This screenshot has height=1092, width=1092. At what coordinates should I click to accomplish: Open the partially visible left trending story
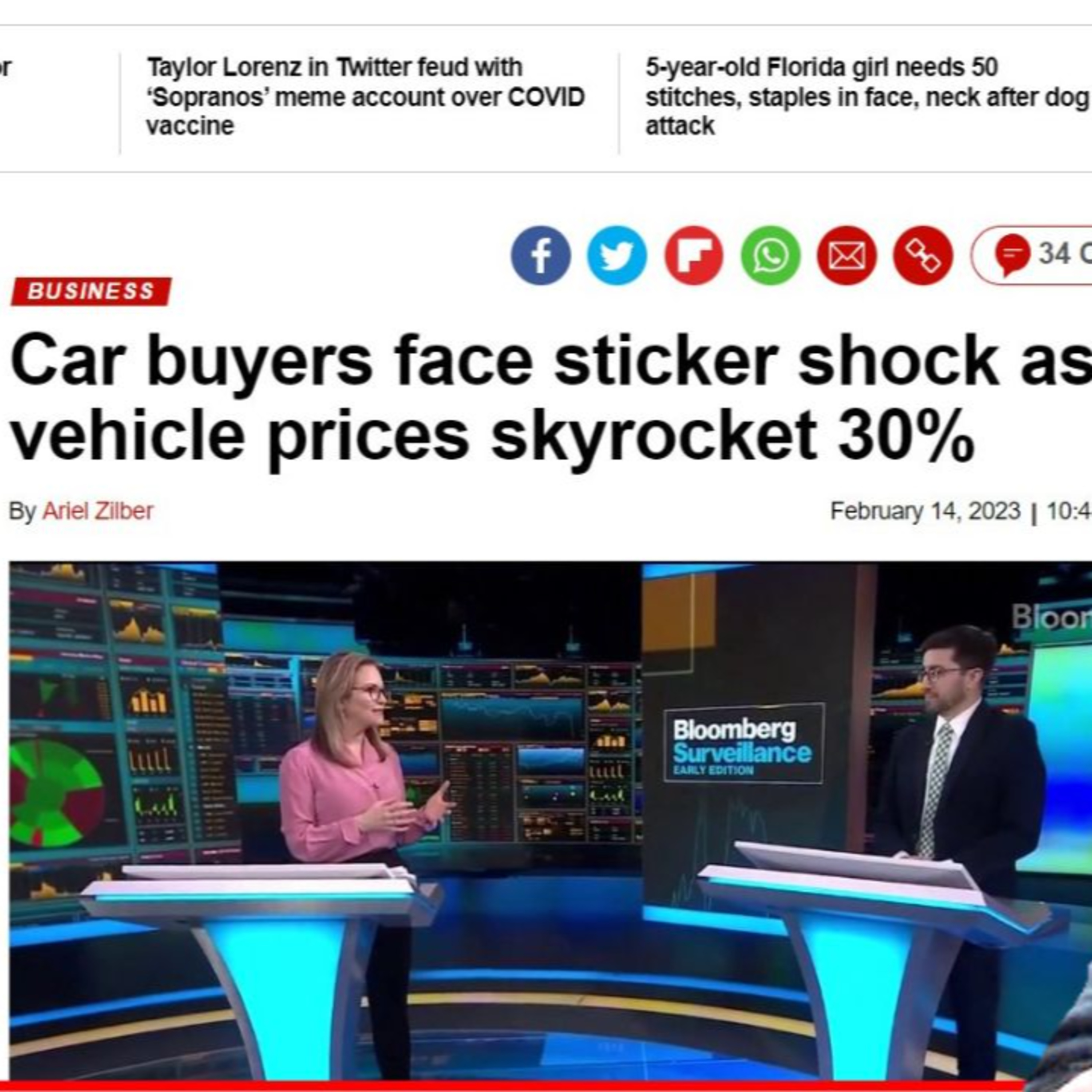[6, 68]
